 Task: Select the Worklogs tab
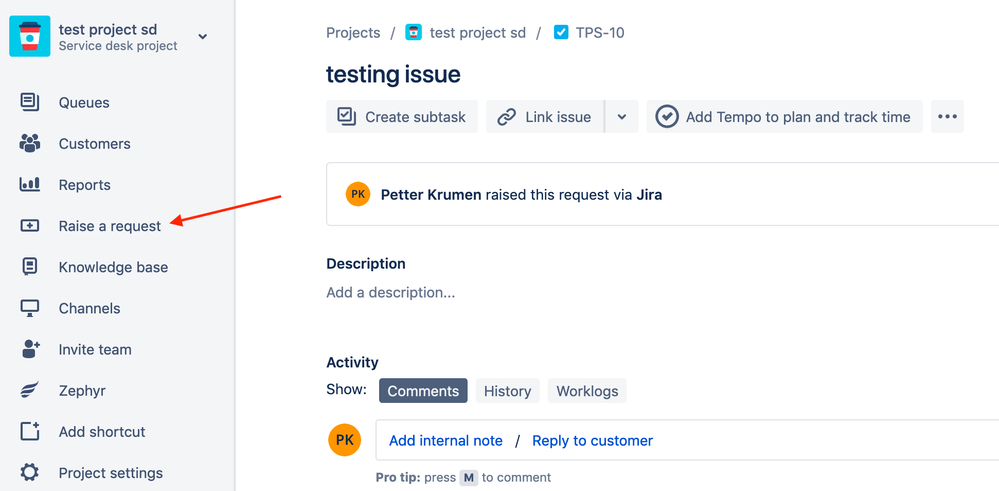(x=587, y=391)
